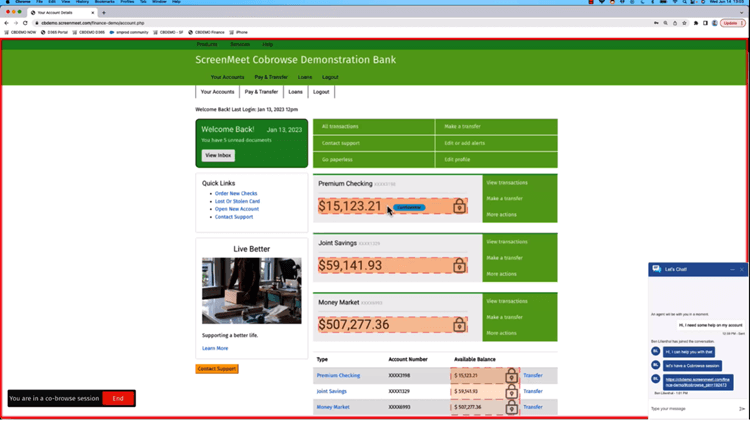Click the Go paperless tile
This screenshot has width=750, height=422.
(374, 160)
